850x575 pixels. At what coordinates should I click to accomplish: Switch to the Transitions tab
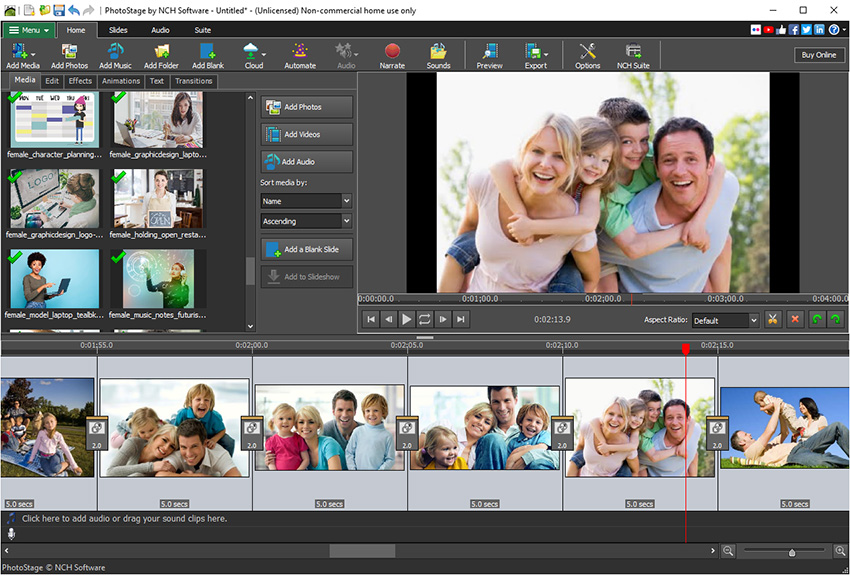[193, 81]
